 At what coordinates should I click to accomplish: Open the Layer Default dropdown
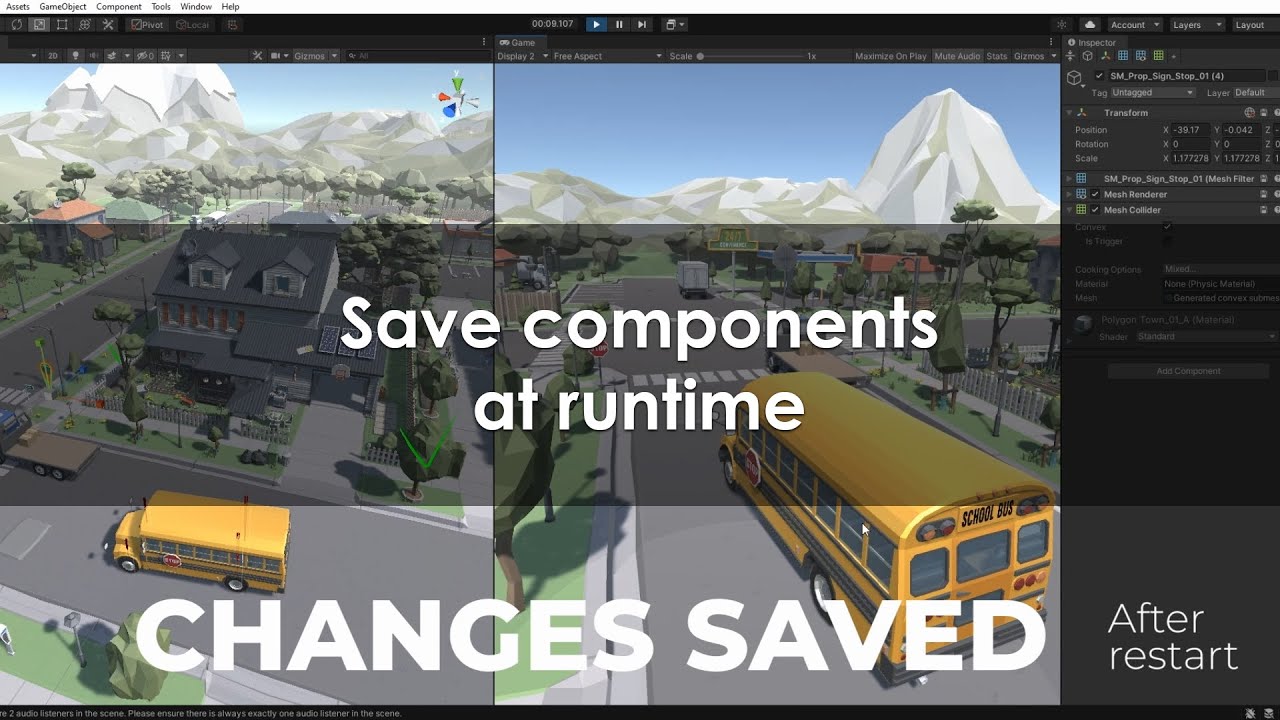1256,92
